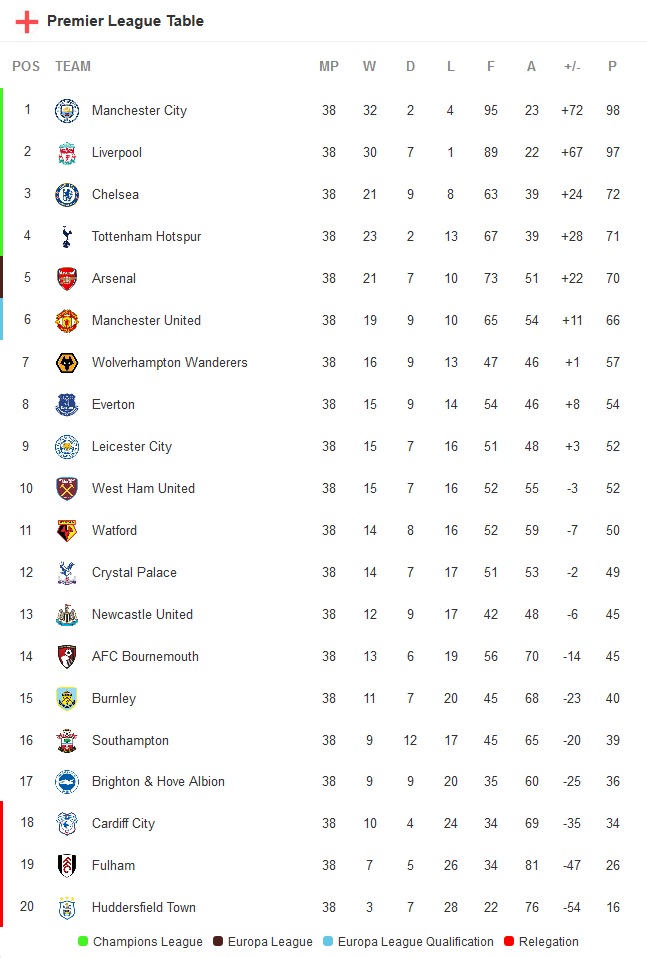Click the Manchester City club crest

point(67,111)
